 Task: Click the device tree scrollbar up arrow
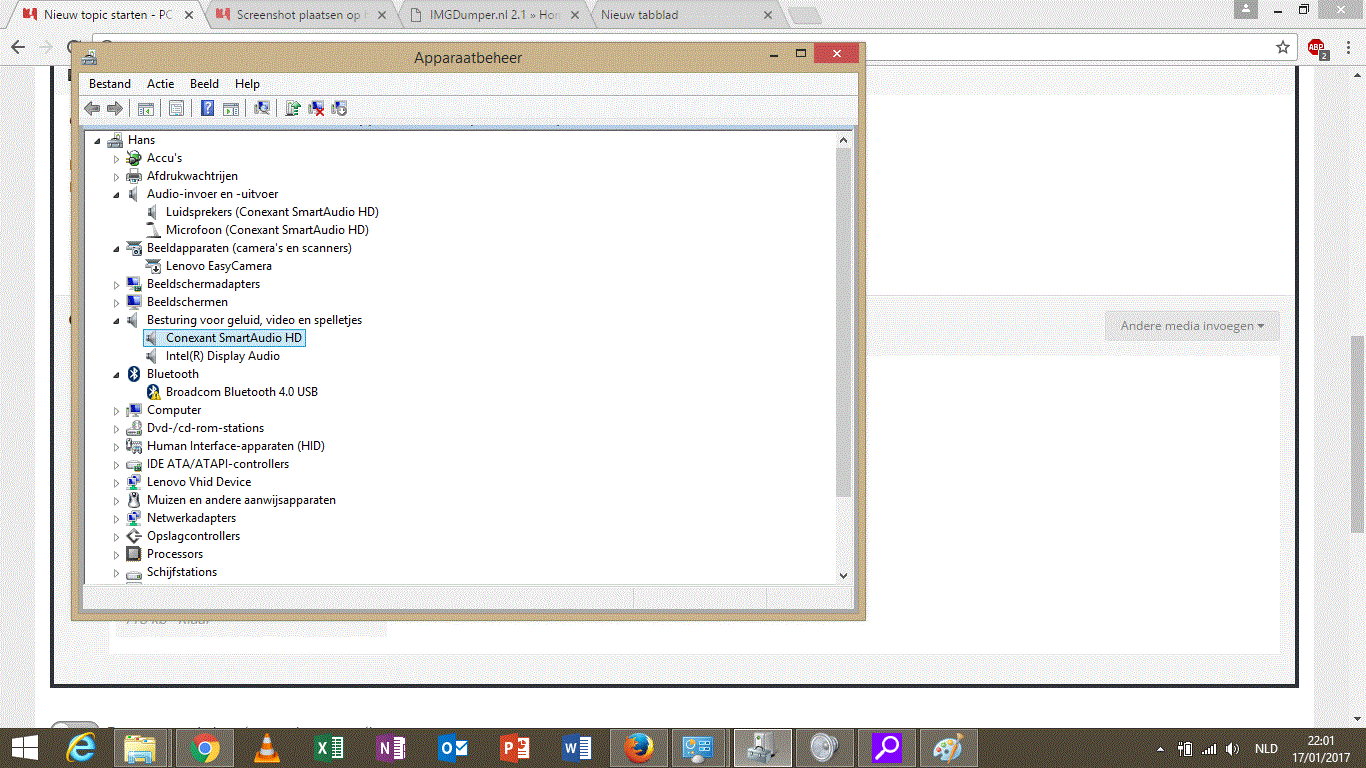[843, 140]
